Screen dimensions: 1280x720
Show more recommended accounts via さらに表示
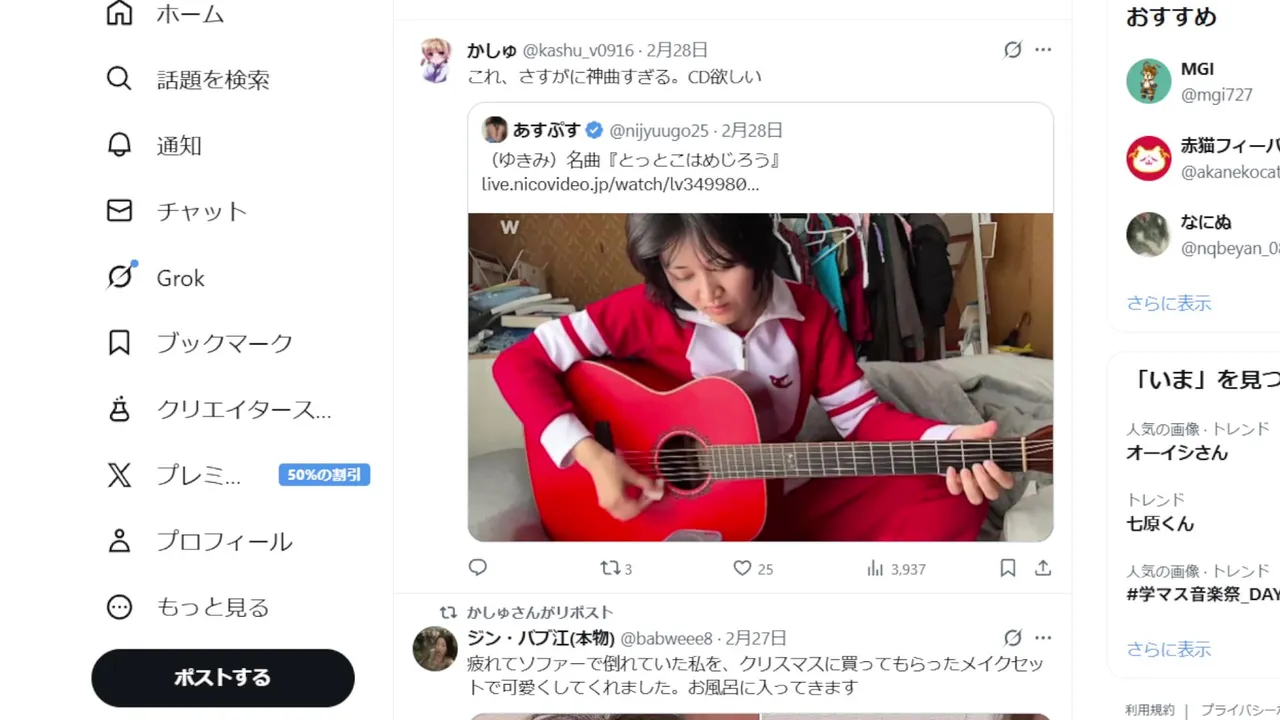click(x=1168, y=302)
